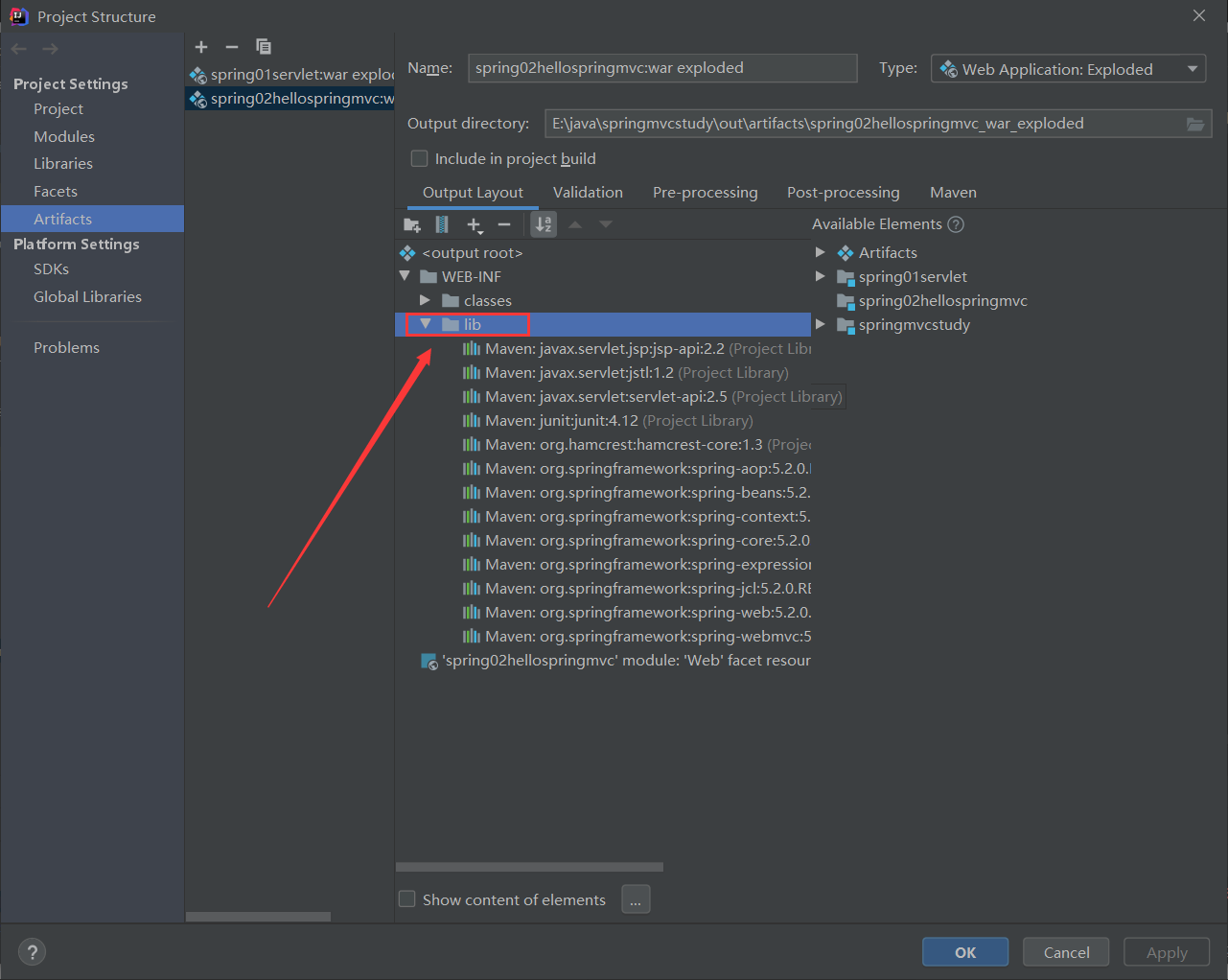Open help for Available Elements

[956, 224]
